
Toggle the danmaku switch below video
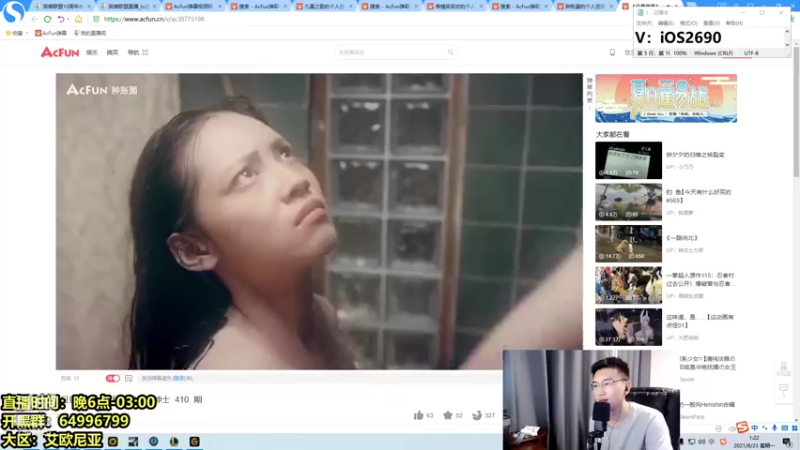(113, 379)
